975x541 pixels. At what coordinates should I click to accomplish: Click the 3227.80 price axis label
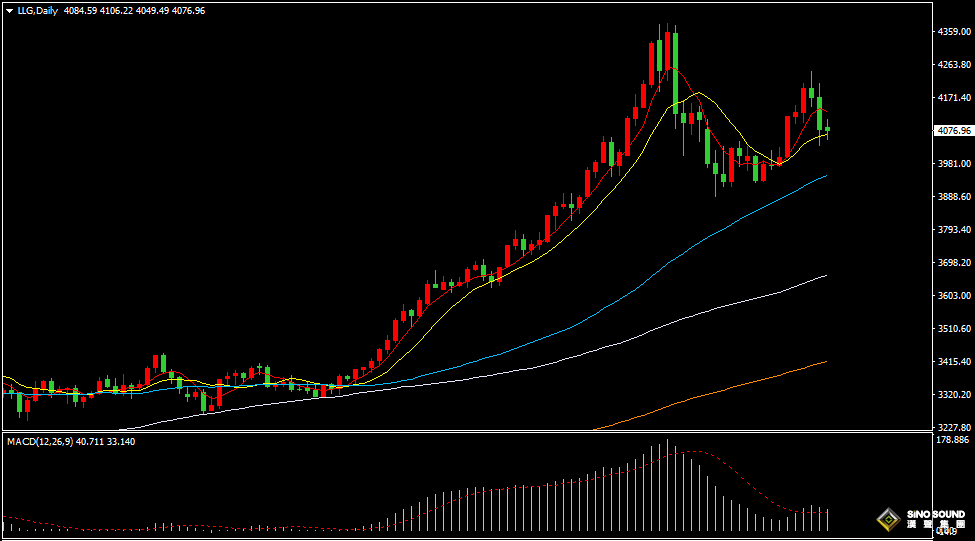coord(954,427)
